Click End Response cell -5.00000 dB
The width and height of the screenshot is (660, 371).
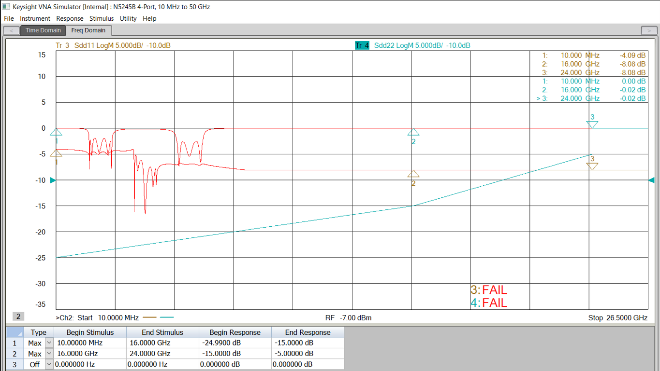(x=308, y=353)
